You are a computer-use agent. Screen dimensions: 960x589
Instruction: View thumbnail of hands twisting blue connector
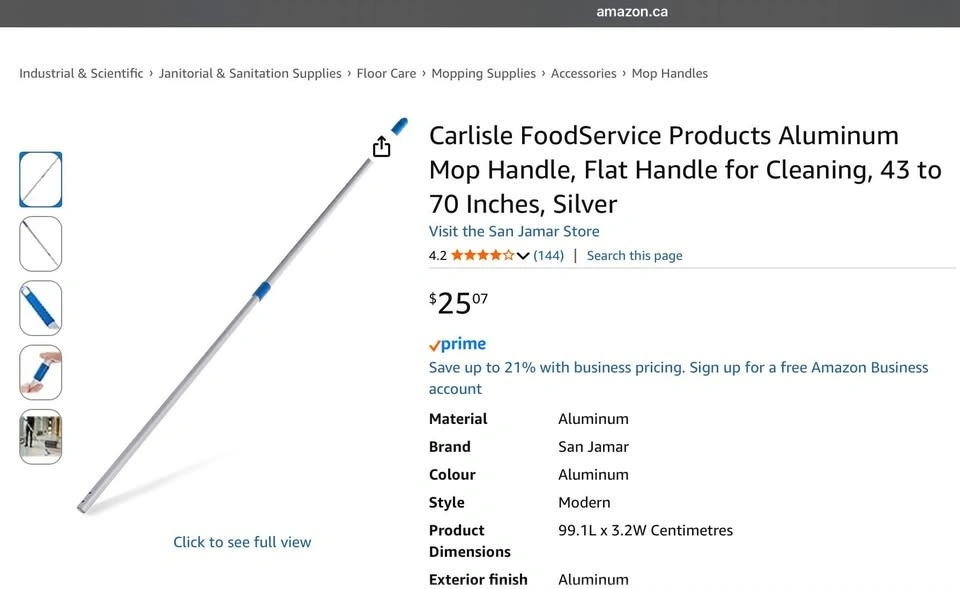pyautogui.click(x=41, y=372)
